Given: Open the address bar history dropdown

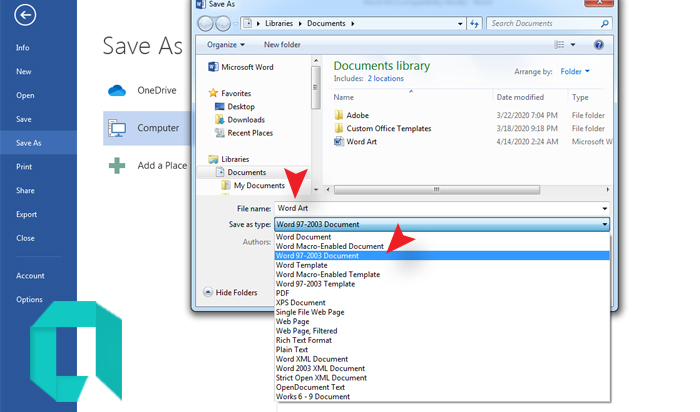Looking at the screenshot, I should tap(460, 24).
